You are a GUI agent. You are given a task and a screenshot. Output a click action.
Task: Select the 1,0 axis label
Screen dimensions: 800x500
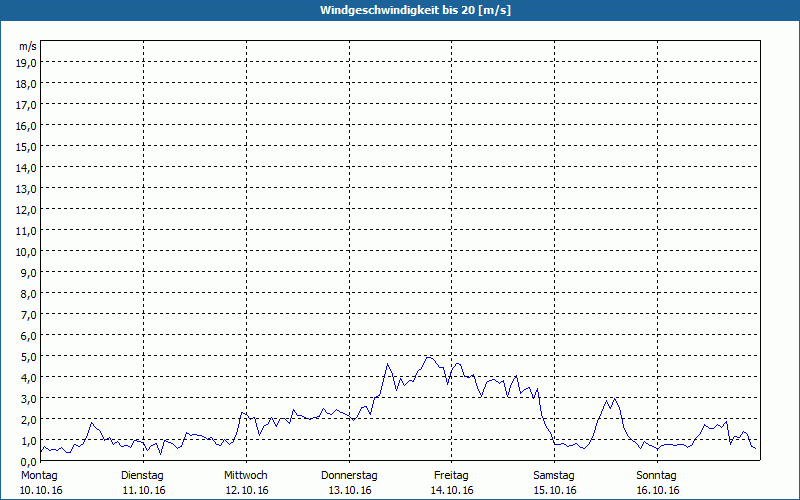(29, 441)
